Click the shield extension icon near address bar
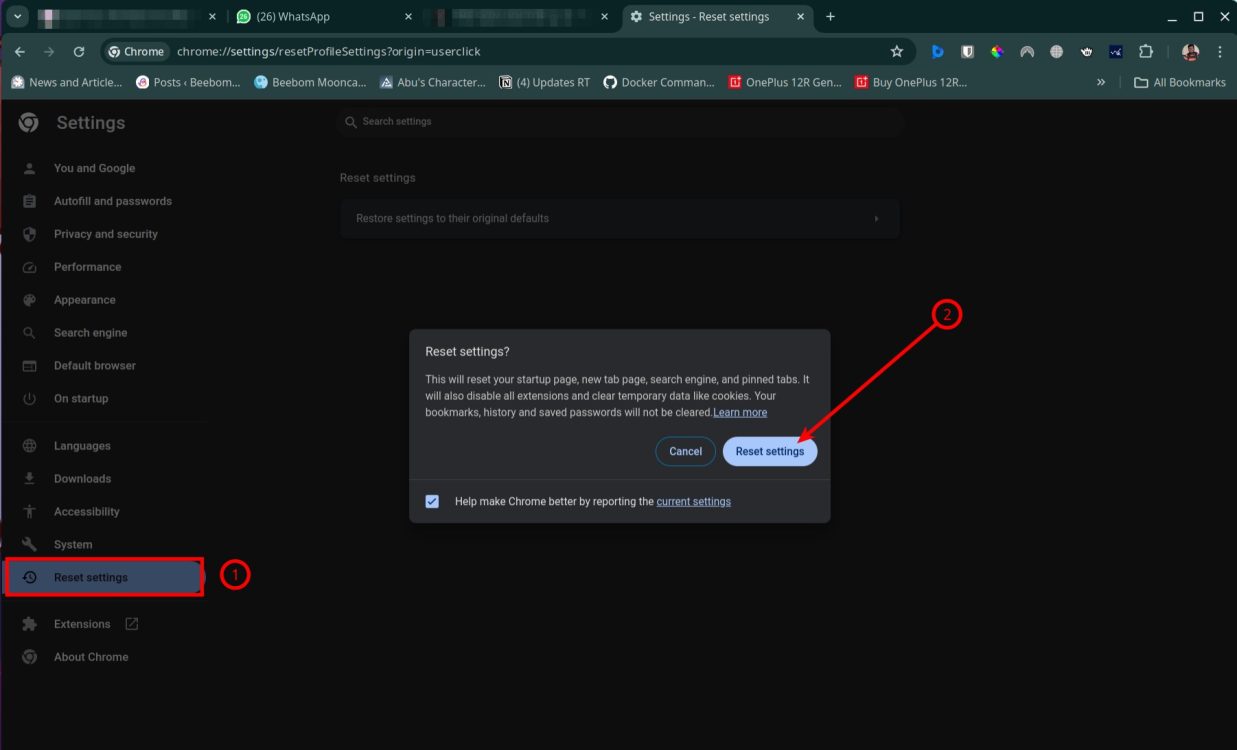This screenshot has height=750, width=1237. (967, 51)
